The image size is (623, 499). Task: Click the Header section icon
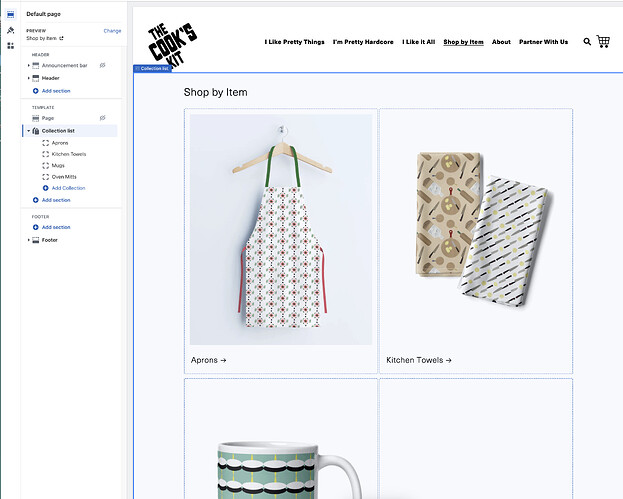coord(35,78)
